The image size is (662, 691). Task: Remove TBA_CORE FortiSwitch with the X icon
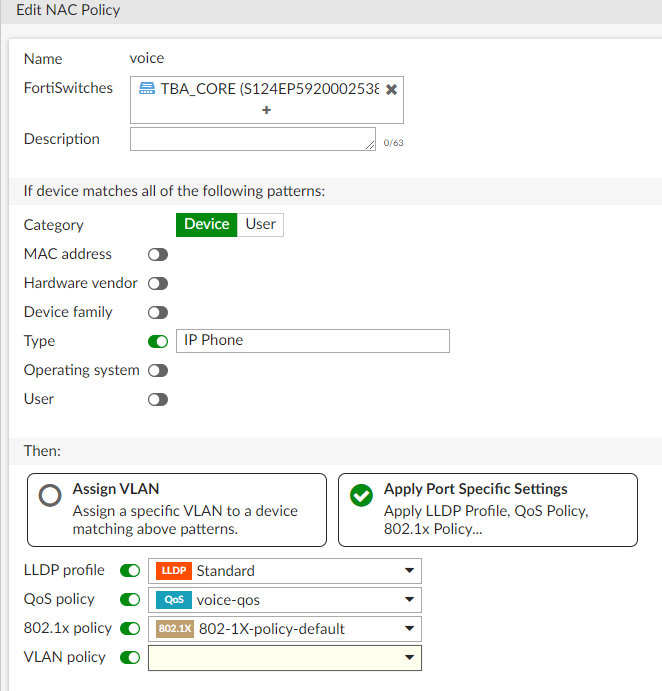click(x=391, y=89)
